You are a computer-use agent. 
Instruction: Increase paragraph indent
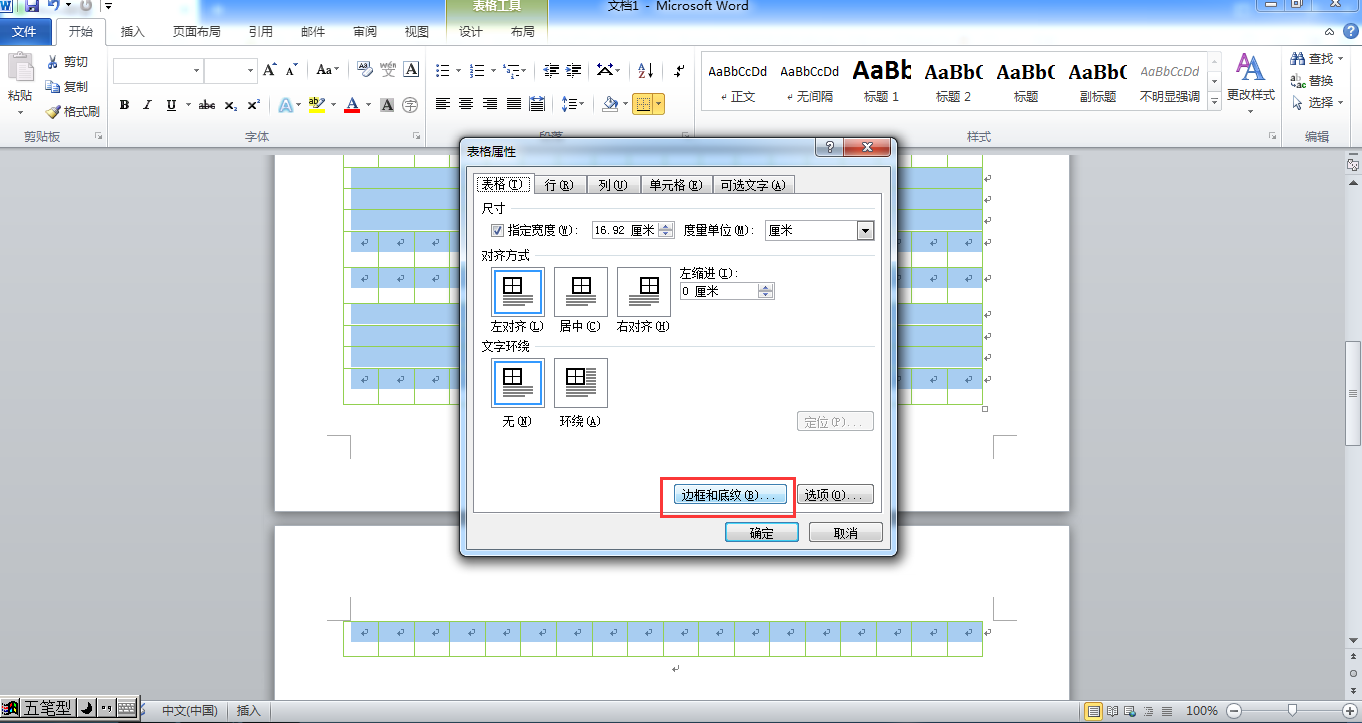574,70
